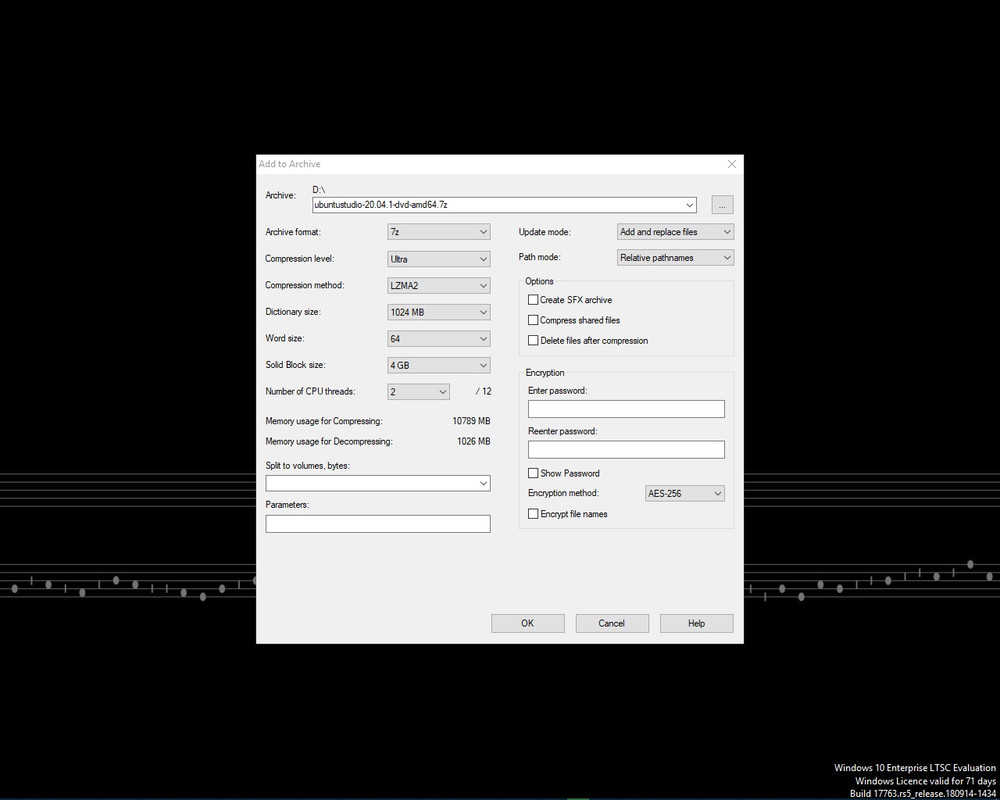
Task: Open the Word size dropdown
Action: click(439, 339)
